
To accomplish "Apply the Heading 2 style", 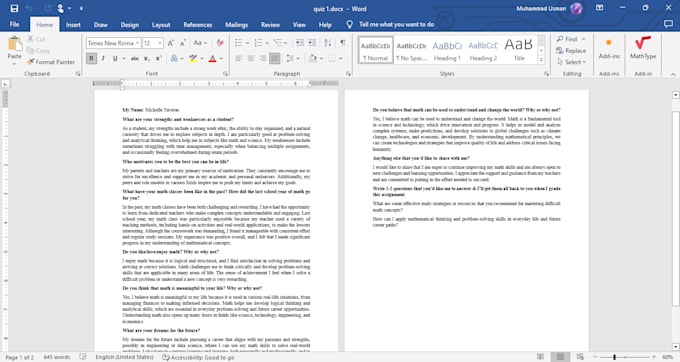I will point(483,50).
